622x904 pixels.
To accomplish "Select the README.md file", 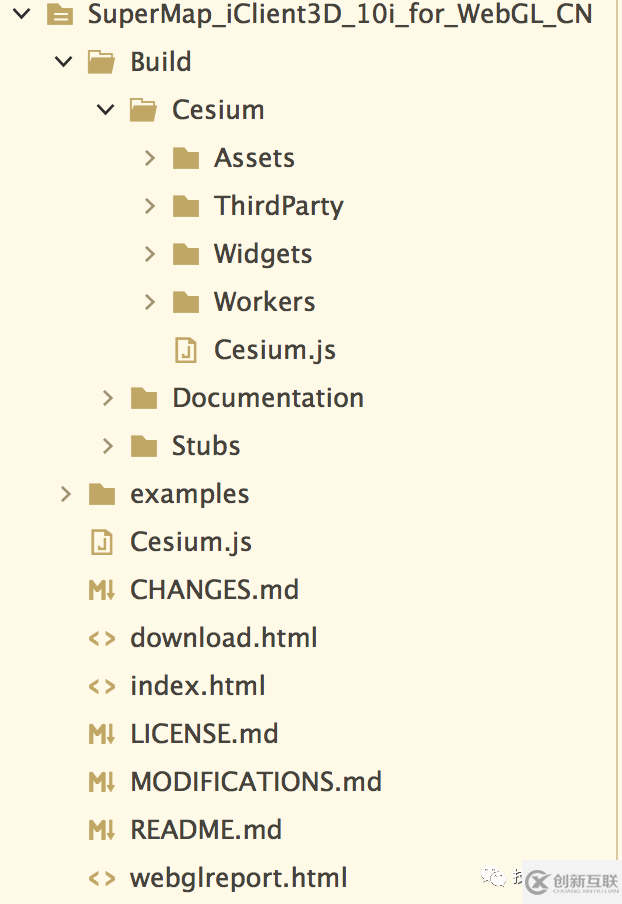I will [205, 830].
